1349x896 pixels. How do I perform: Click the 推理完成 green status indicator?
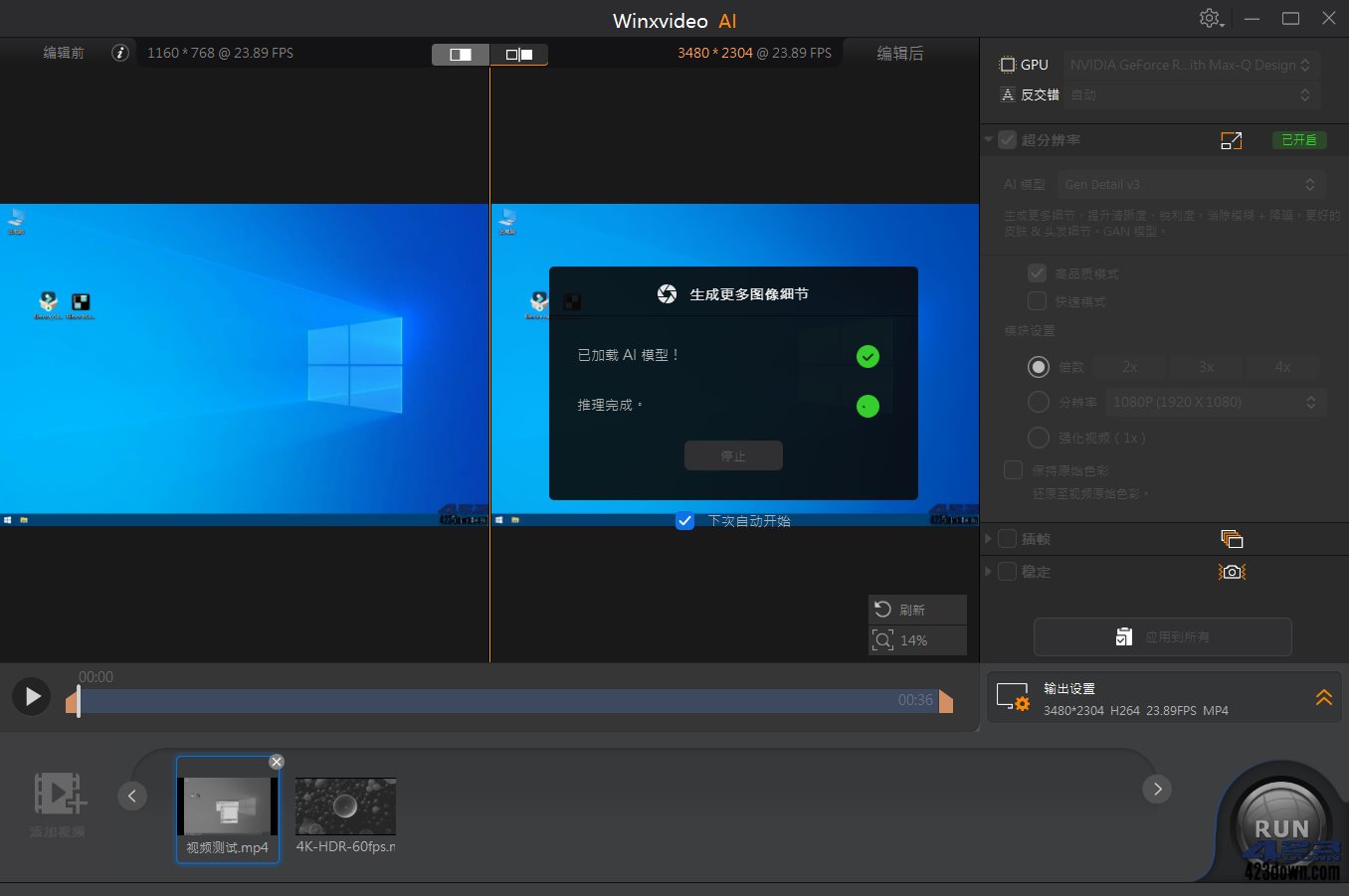tap(867, 406)
